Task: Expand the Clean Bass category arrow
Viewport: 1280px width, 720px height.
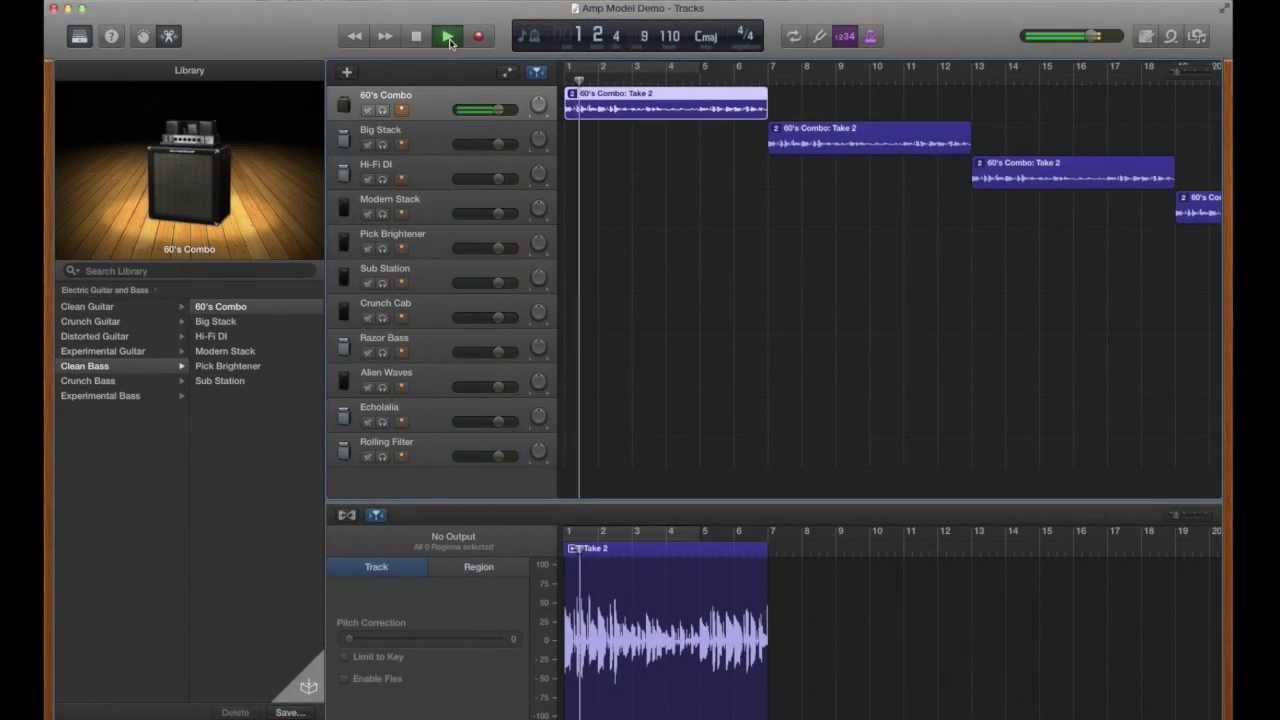Action: click(x=182, y=366)
